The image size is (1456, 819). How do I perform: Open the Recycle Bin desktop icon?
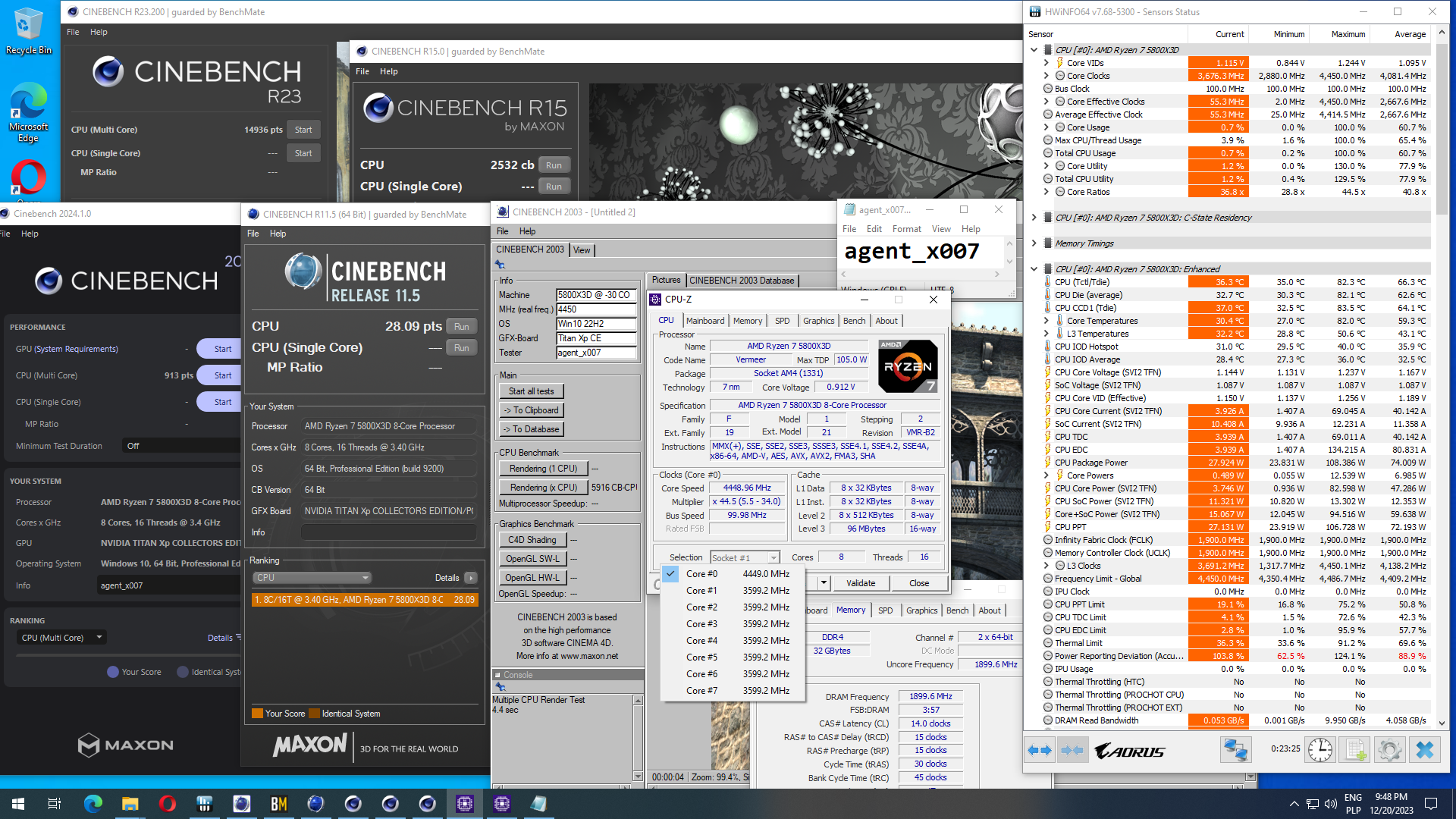point(29,32)
